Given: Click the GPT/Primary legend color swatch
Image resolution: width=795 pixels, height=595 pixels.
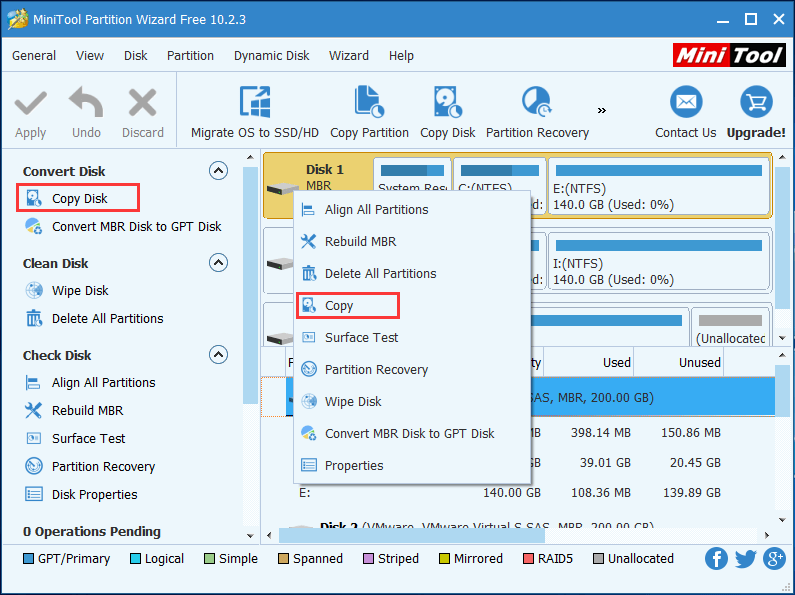Looking at the screenshot, I should click(28, 559).
